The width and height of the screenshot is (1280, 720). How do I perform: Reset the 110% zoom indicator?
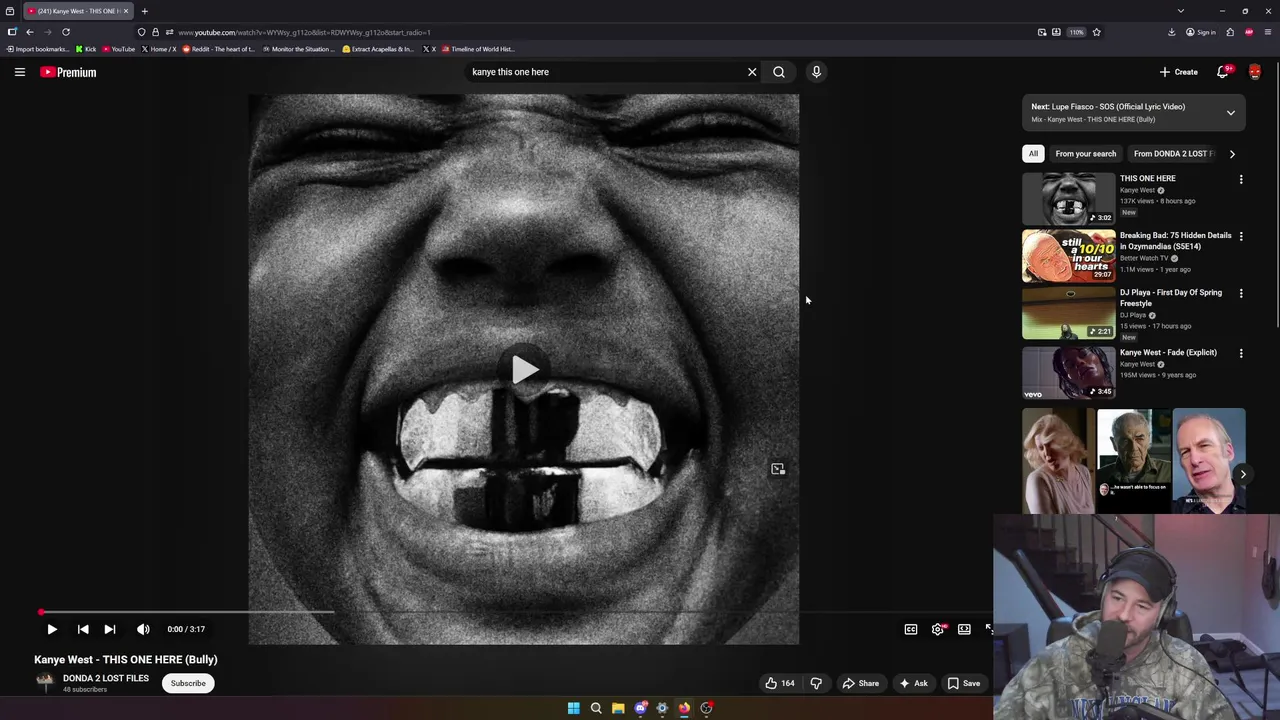click(x=1076, y=32)
